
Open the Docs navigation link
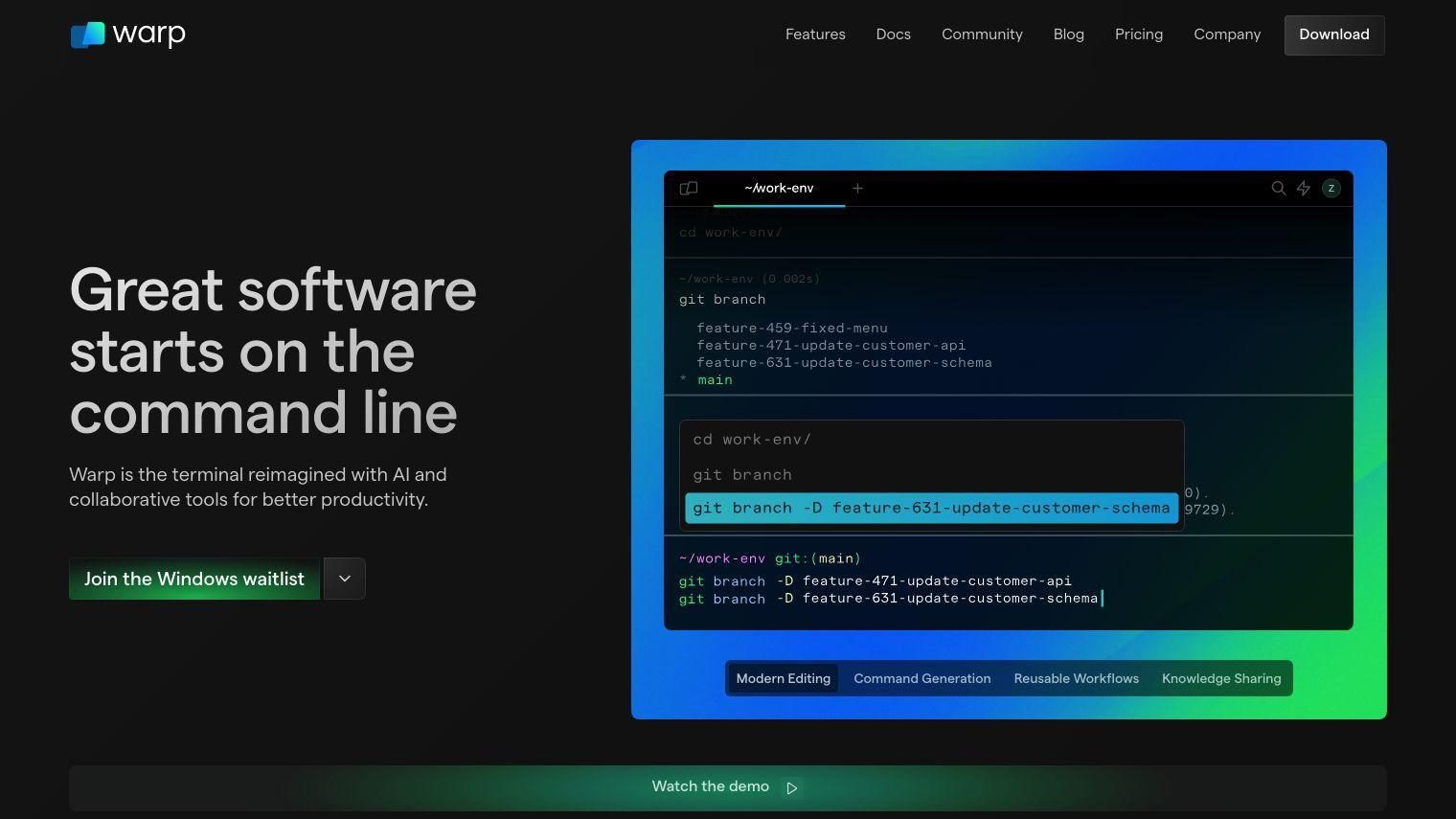pyautogui.click(x=893, y=34)
